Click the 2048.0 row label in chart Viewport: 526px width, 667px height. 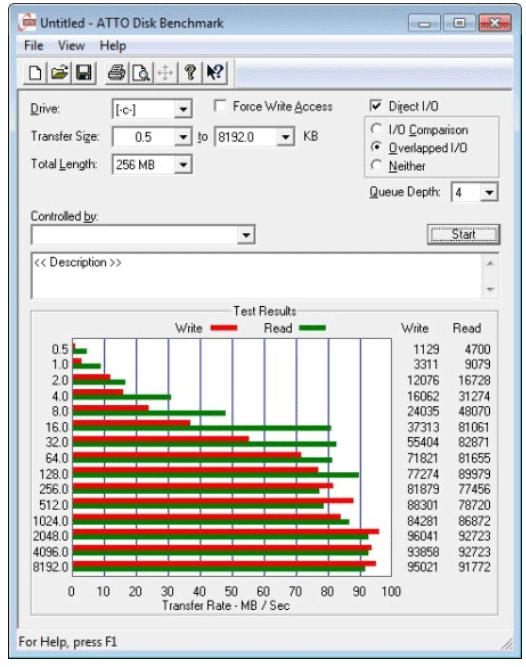(x=51, y=536)
